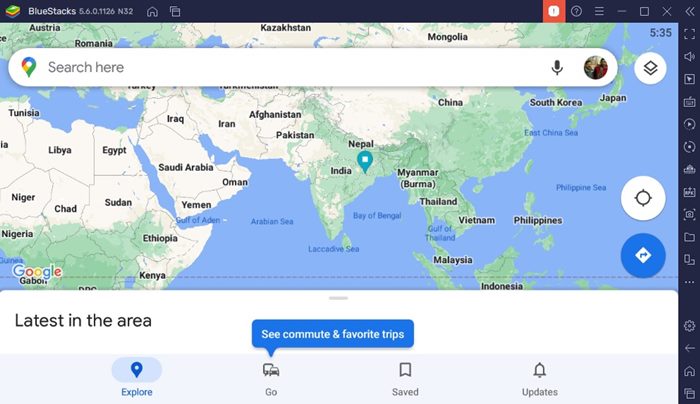Click the Arabian Sea label

pyautogui.click(x=272, y=221)
